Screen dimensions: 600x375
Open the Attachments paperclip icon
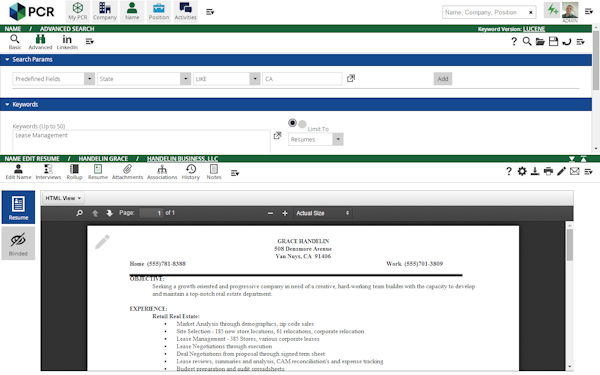point(127,172)
